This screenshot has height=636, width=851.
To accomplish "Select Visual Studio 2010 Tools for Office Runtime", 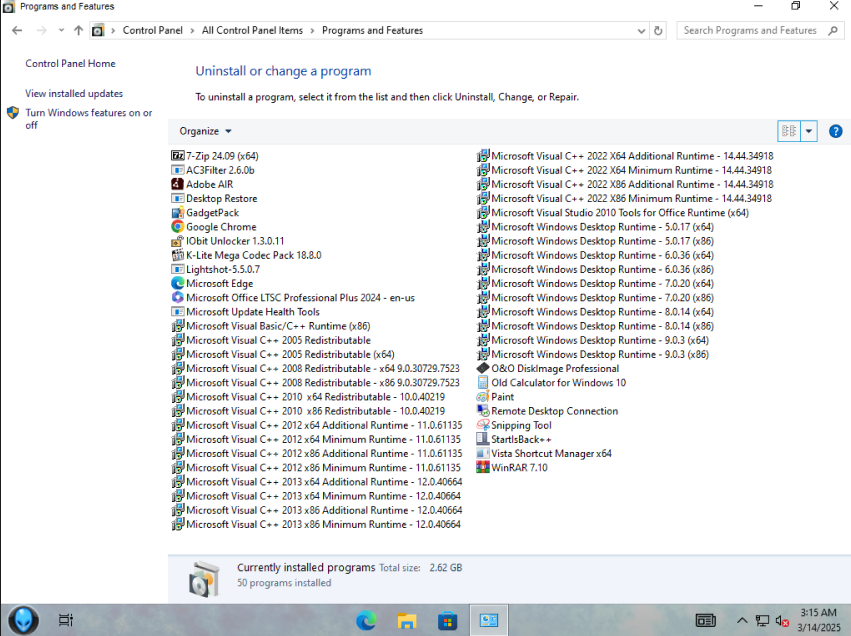I will (x=613, y=212).
